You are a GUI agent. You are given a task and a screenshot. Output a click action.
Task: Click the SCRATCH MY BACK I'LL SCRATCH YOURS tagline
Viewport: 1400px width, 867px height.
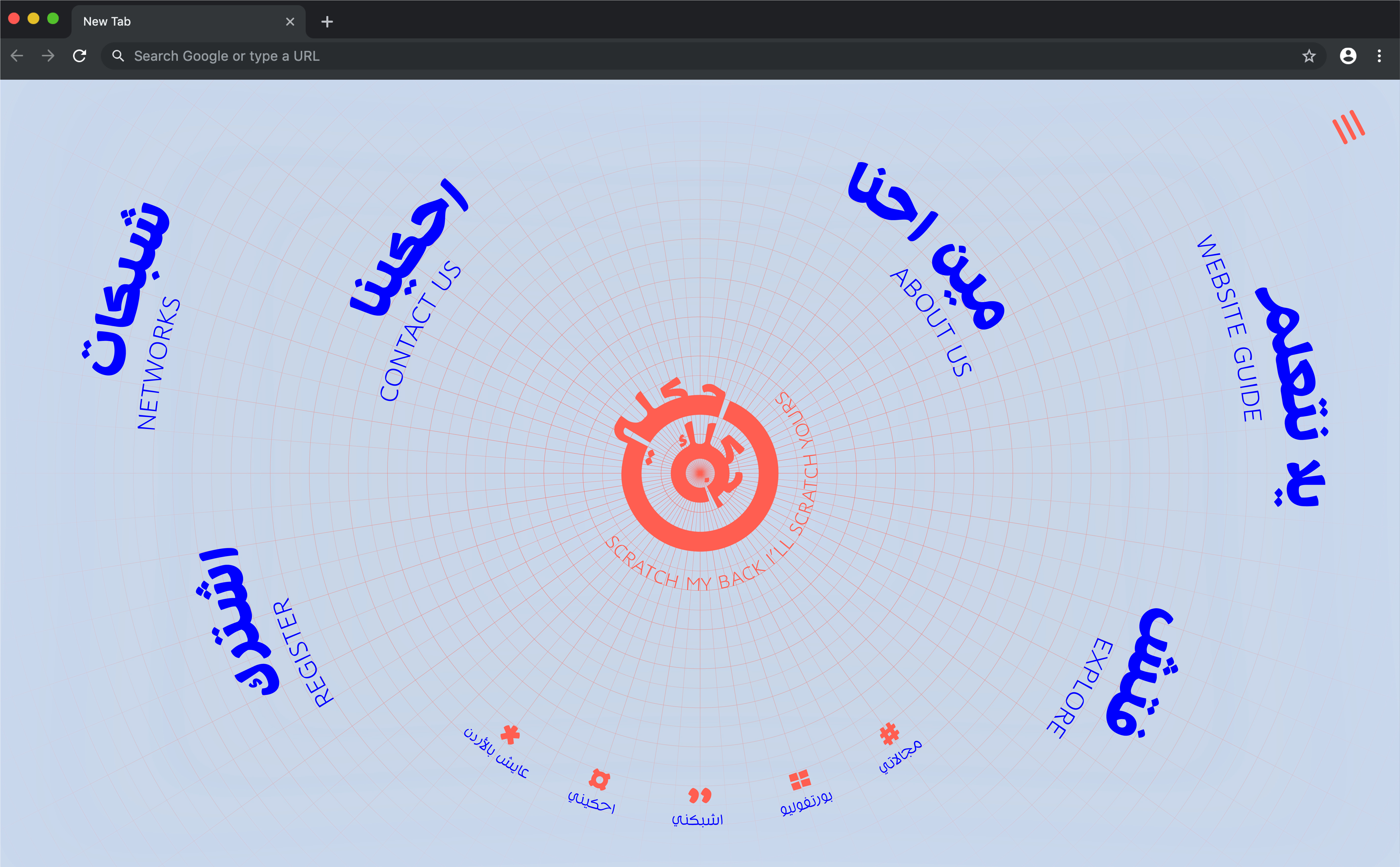pos(712,491)
